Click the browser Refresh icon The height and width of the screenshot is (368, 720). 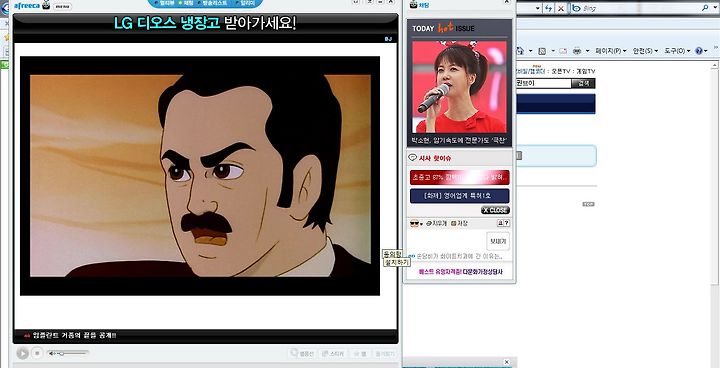tap(549, 8)
